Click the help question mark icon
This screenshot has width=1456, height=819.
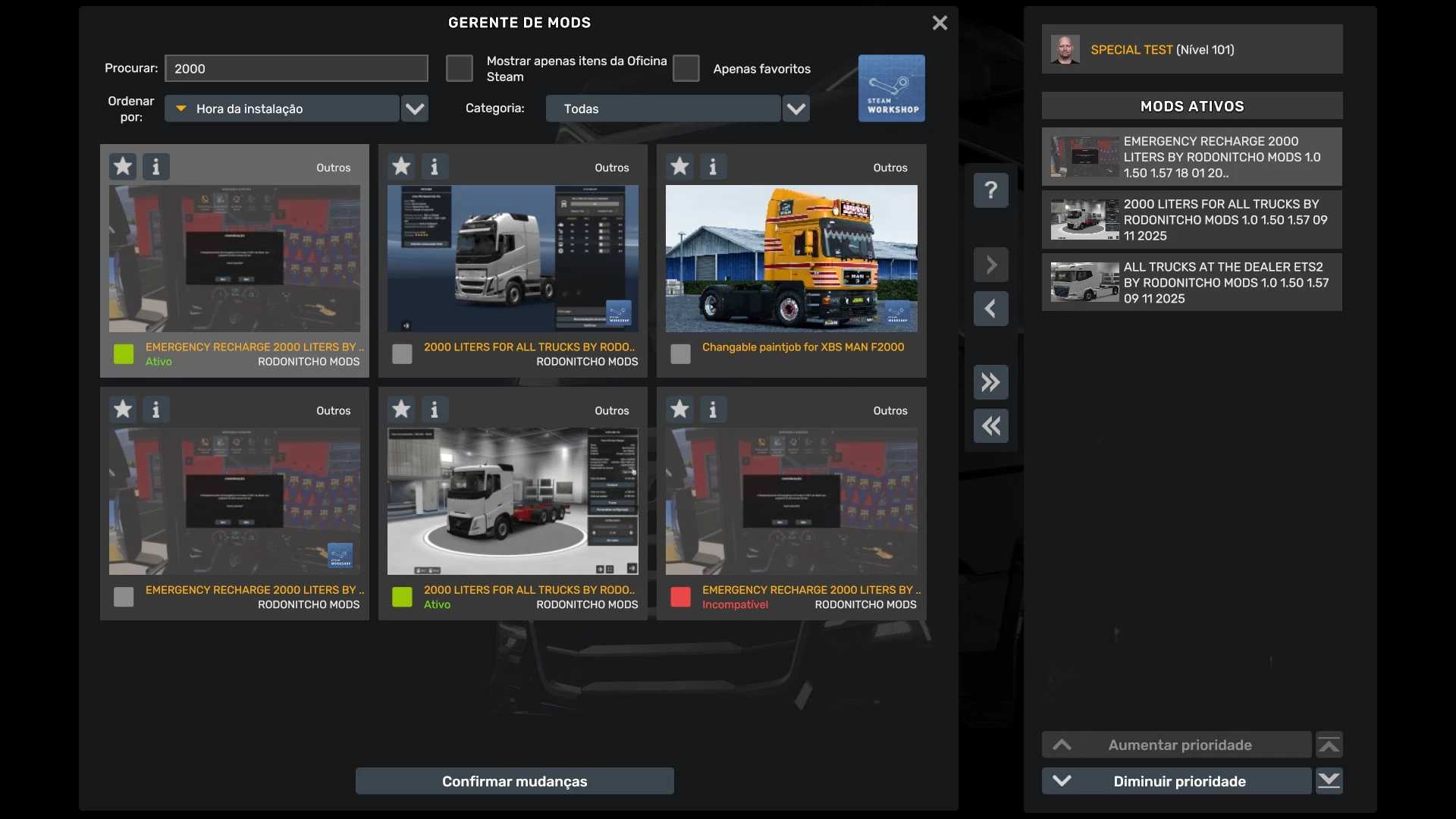point(990,190)
